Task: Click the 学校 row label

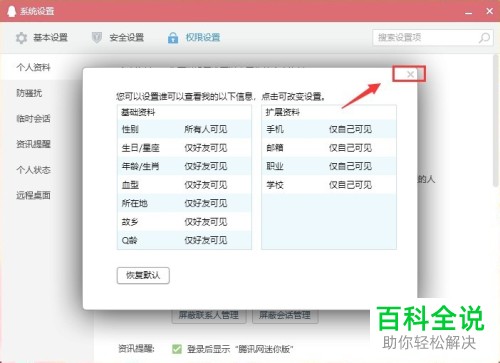Action: click(x=275, y=185)
